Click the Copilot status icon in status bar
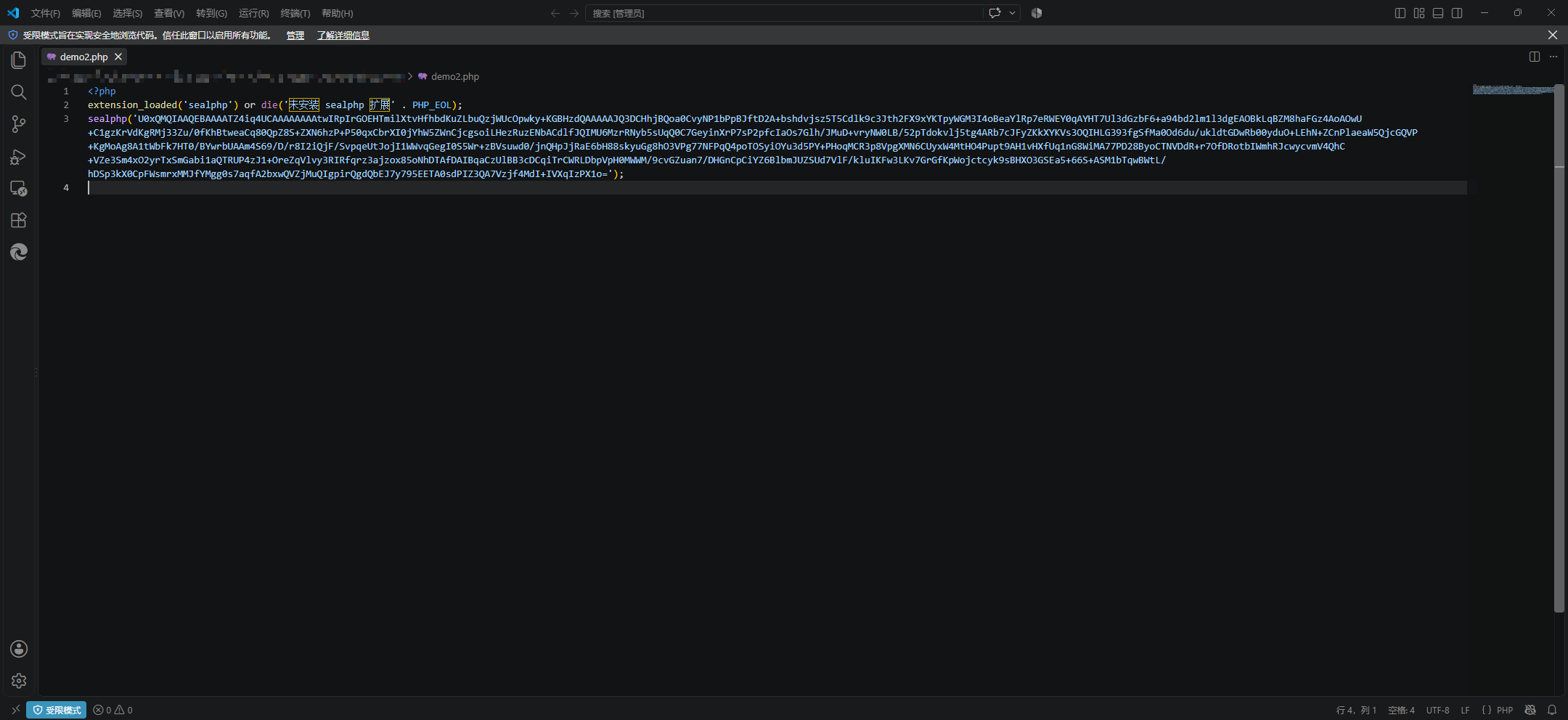 [x=1530, y=710]
